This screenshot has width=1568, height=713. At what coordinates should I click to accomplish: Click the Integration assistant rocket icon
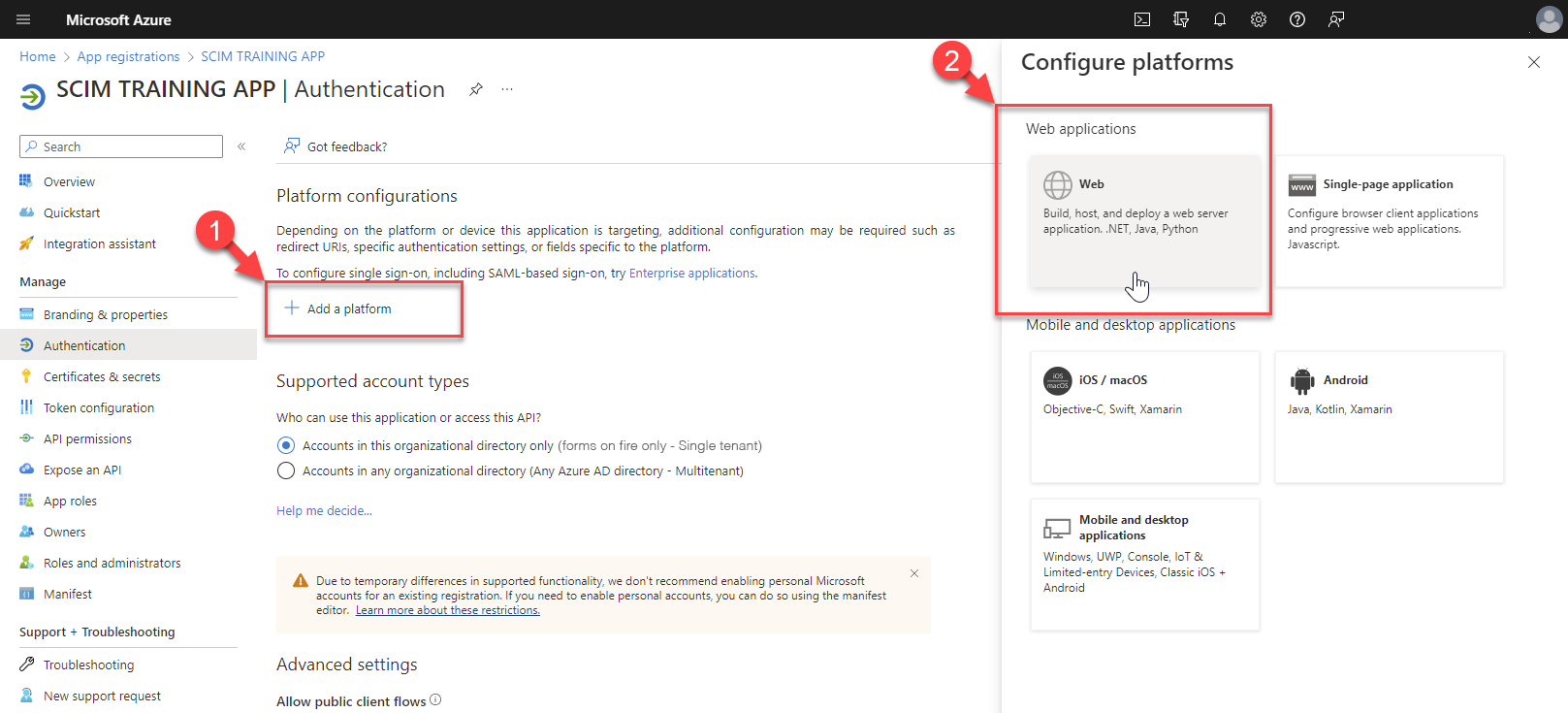26,243
